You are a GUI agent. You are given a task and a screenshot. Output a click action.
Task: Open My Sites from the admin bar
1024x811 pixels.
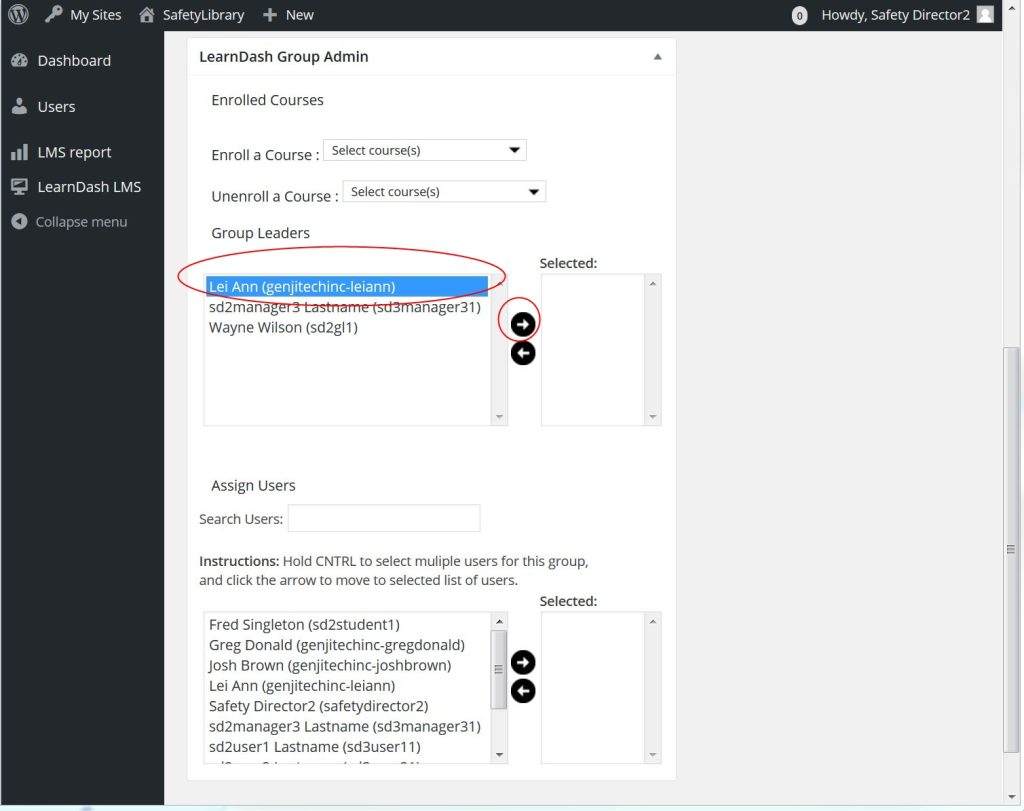pyautogui.click(x=84, y=15)
